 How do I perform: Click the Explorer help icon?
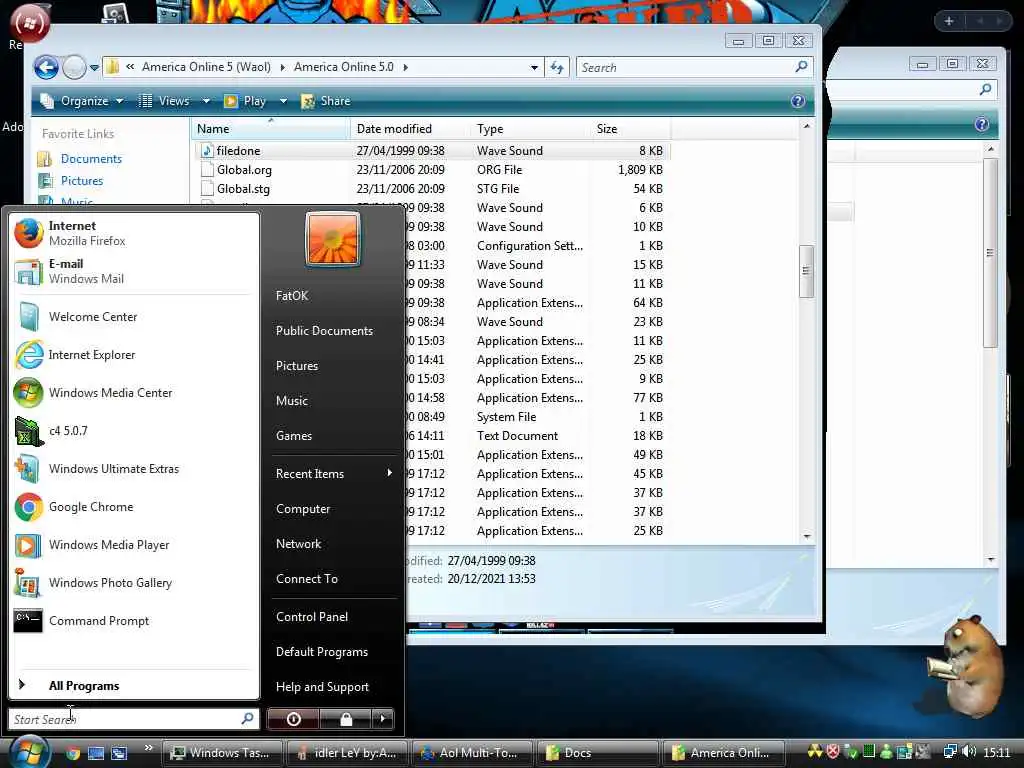point(797,101)
